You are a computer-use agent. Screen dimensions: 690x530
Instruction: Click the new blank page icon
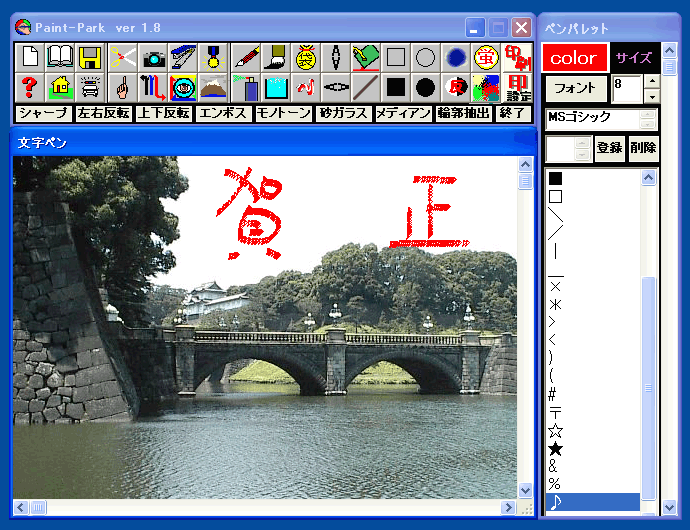tap(29, 57)
